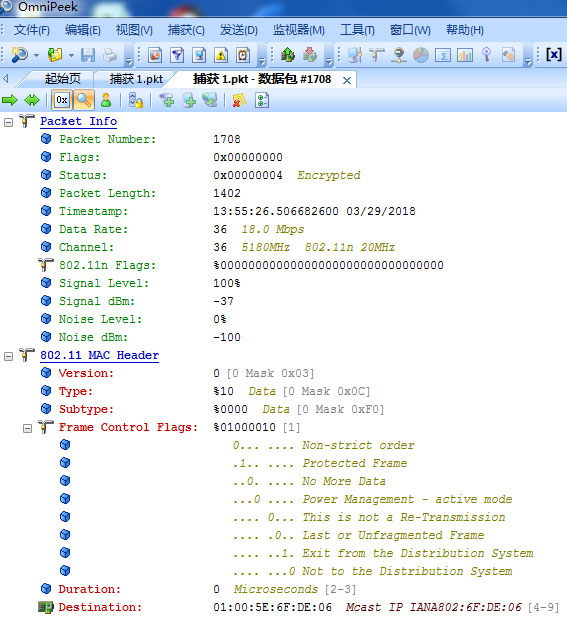Open the Alarms warning triangle icon
Viewport: 567px width, 617px height.
pyautogui.click(x=221, y=55)
